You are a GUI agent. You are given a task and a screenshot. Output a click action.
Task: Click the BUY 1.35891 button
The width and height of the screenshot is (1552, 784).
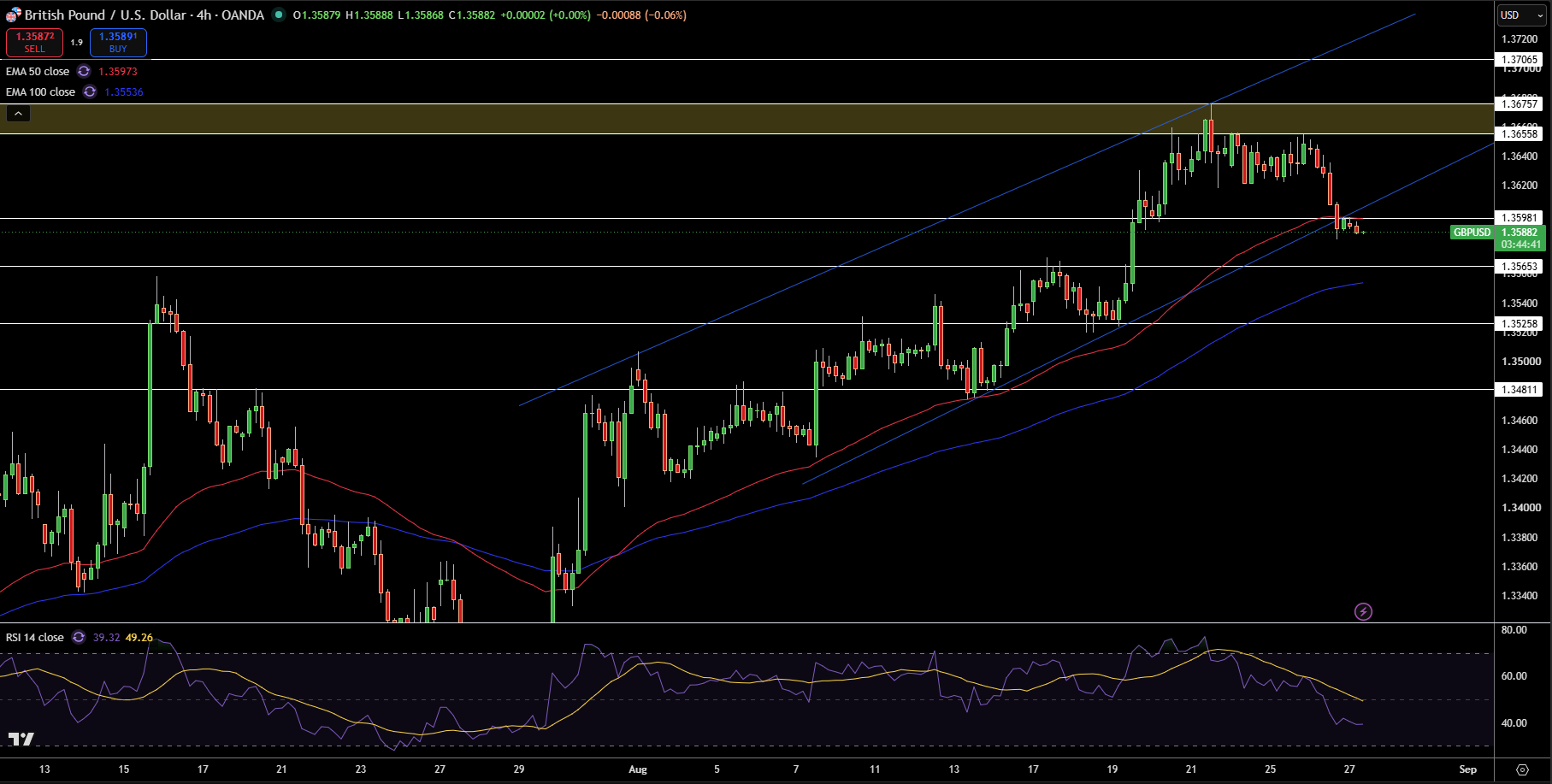click(x=118, y=43)
